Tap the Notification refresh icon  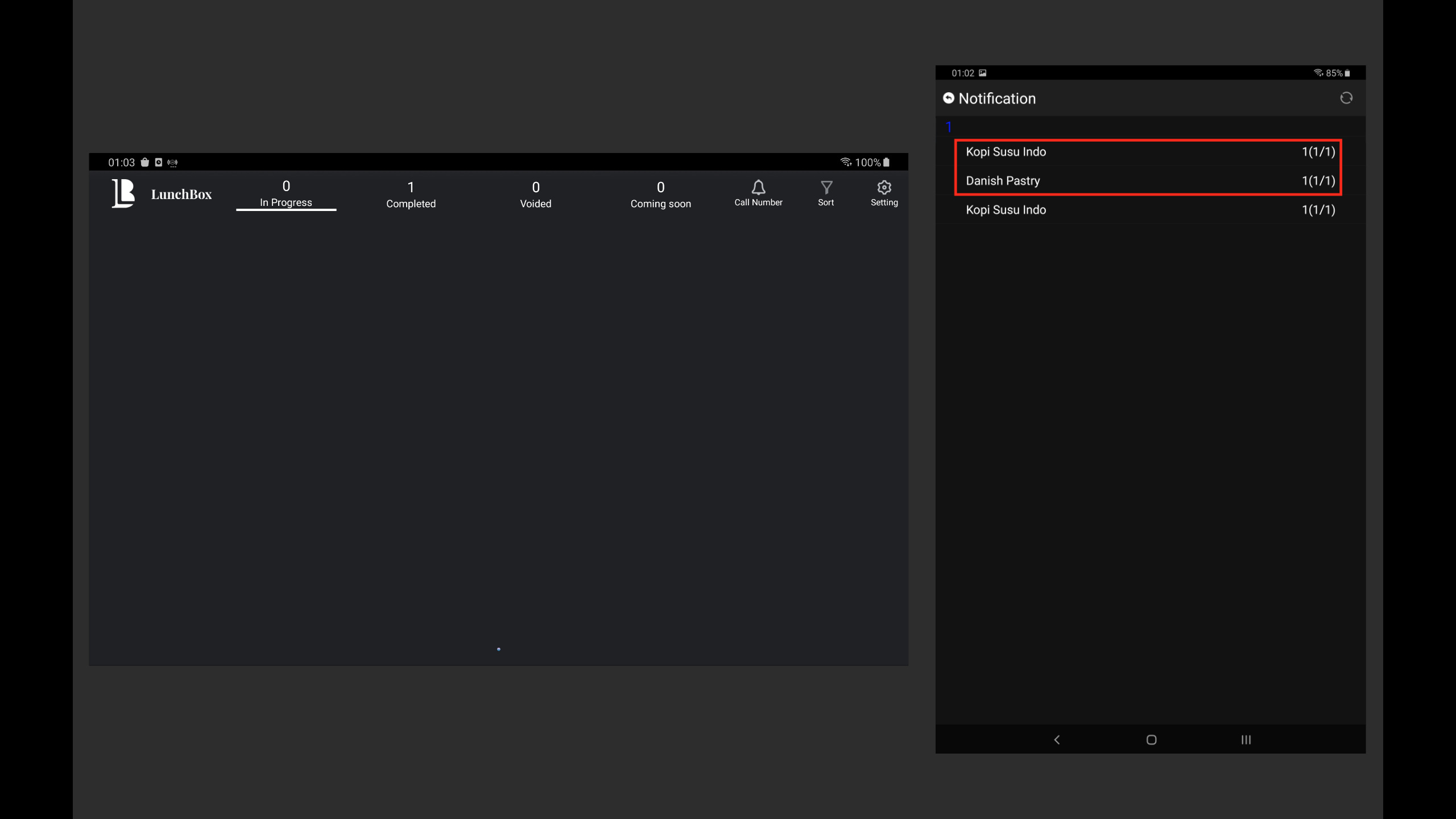[1346, 98]
